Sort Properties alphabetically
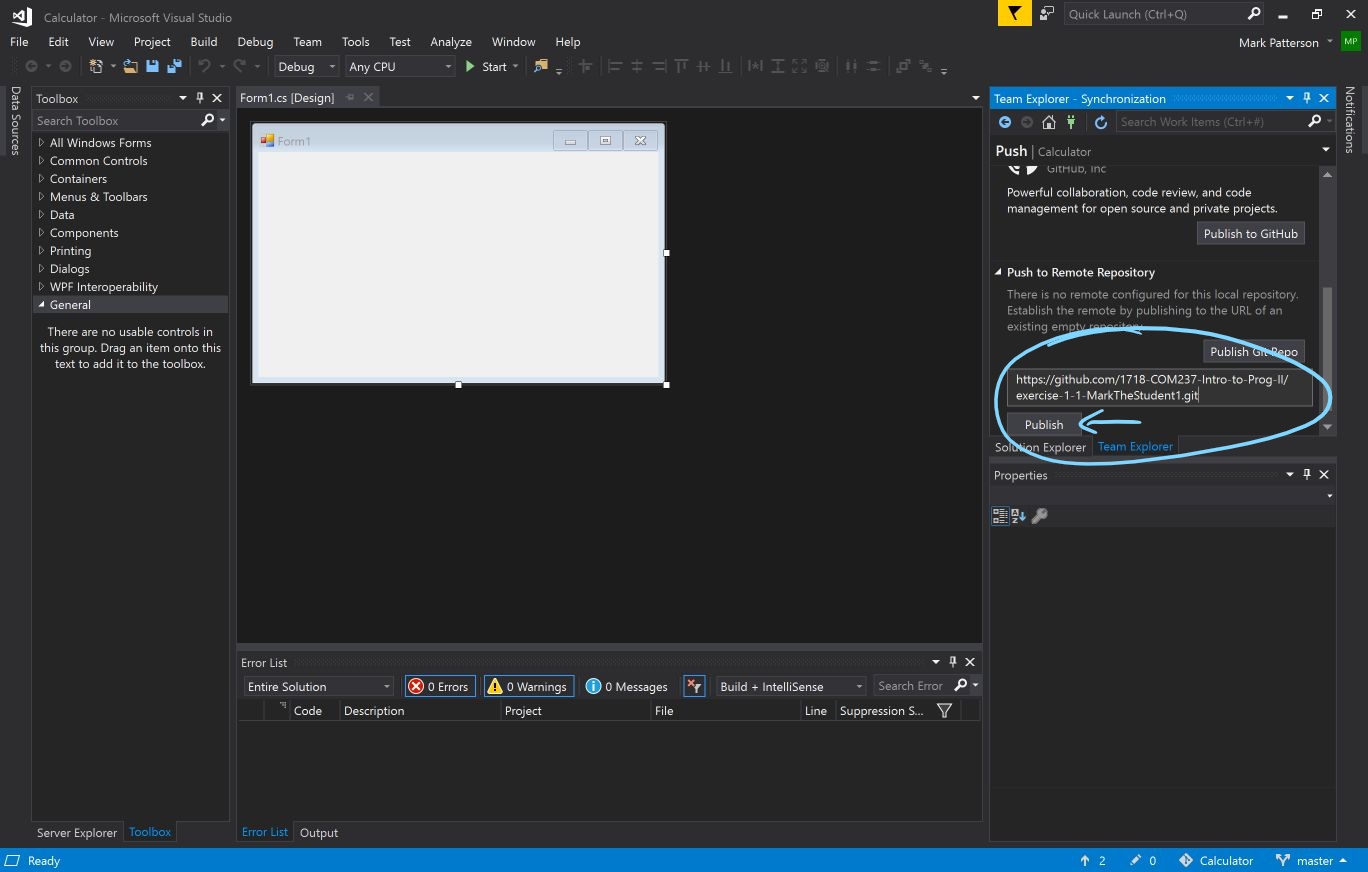 click(1019, 516)
